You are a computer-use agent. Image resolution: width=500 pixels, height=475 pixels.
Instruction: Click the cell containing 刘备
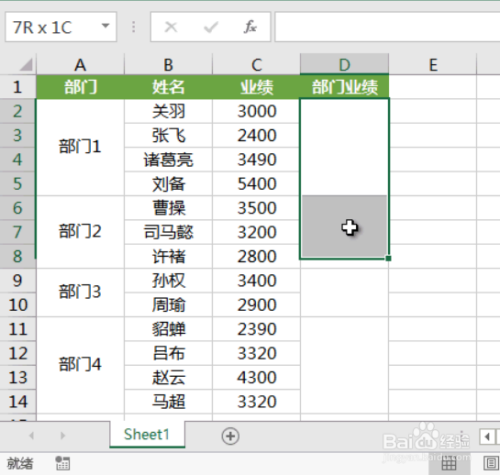(168, 184)
